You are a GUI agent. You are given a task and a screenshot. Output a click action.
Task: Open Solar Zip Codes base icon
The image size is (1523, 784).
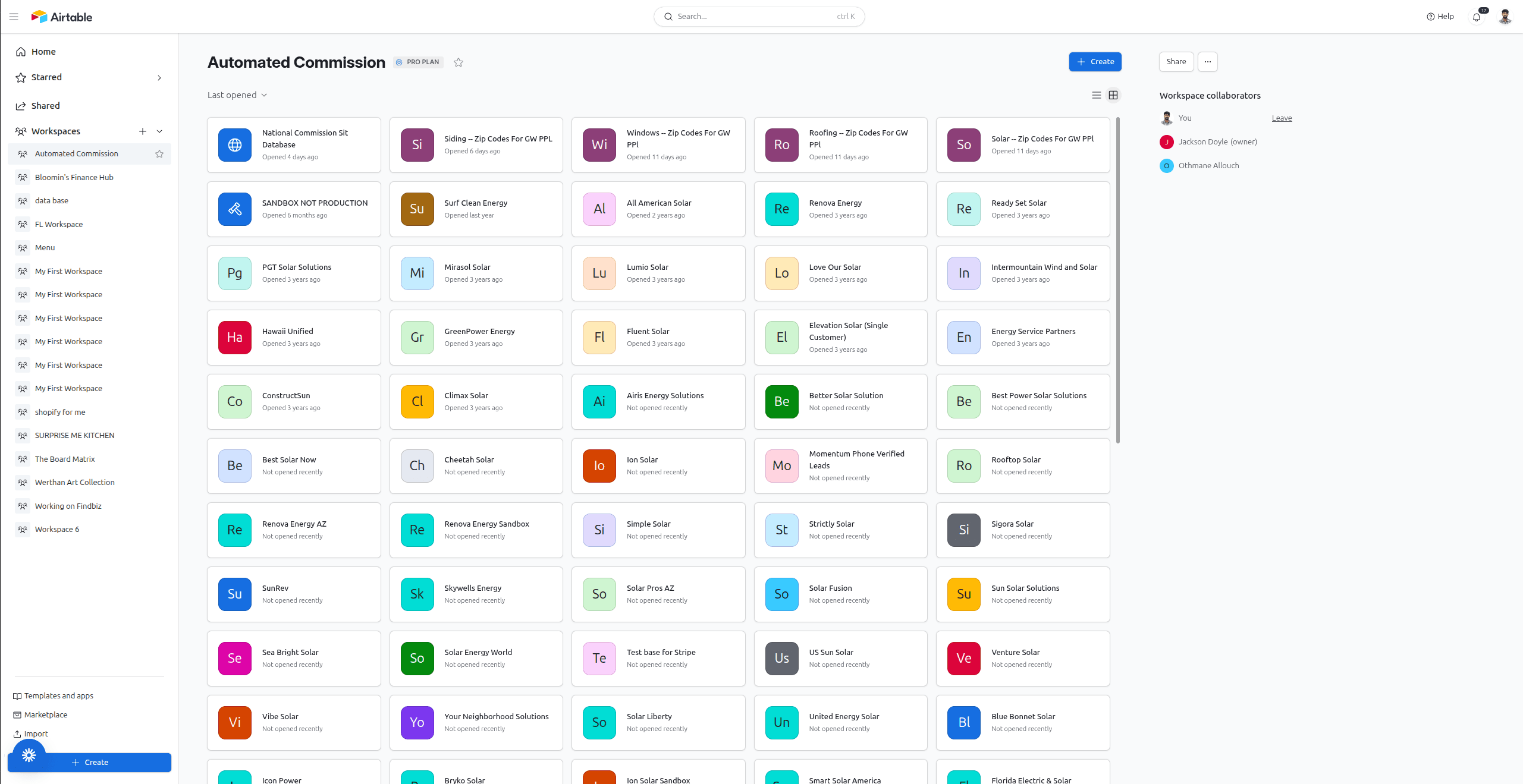pyautogui.click(x=964, y=145)
